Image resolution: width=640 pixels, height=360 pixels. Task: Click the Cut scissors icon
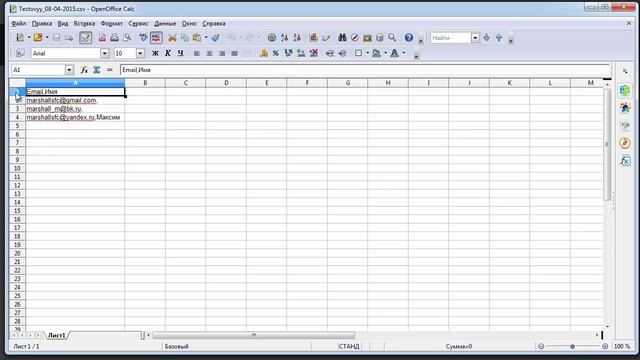[172, 38]
